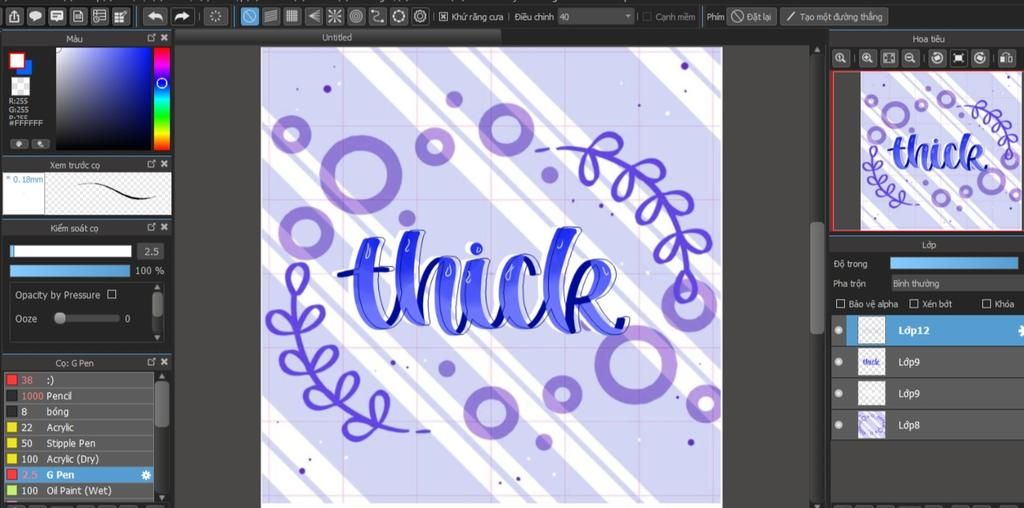Click Tạo một đường thẳng button
Image resolution: width=1024 pixels, height=508 pixels.
[x=834, y=17]
